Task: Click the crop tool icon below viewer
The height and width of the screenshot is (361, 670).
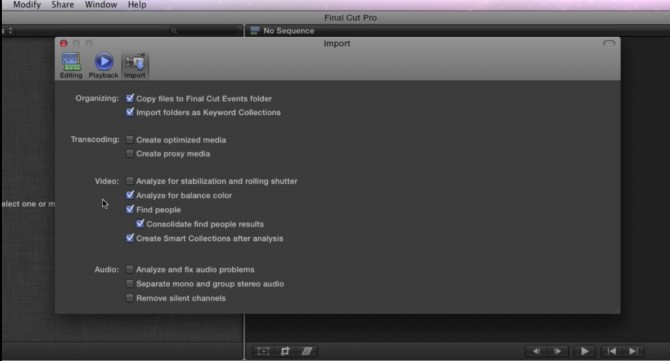Action: click(x=285, y=351)
